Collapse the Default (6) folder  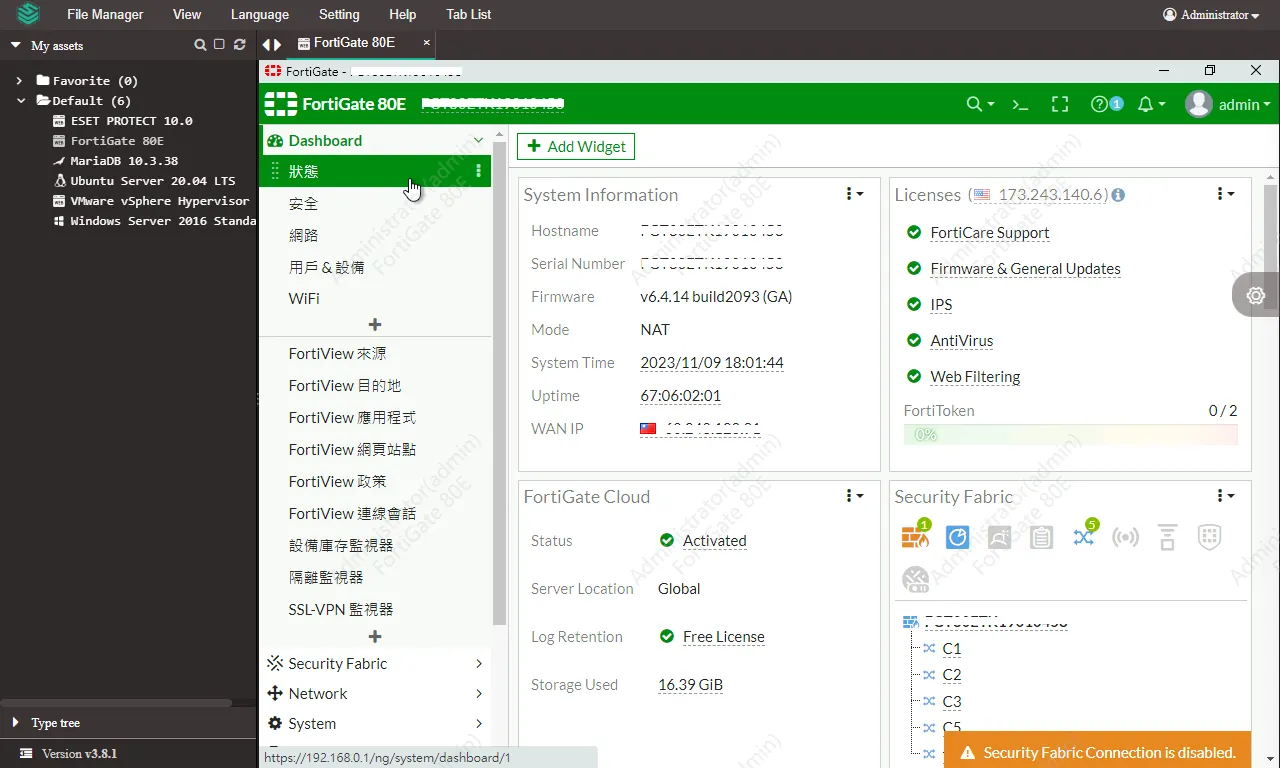coord(20,101)
